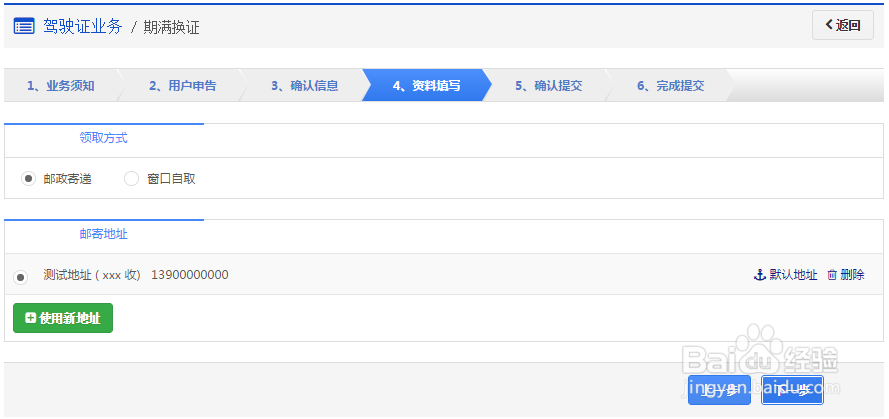Click the 邮寄地址 section header
This screenshot has height=419, width=889.
pos(104,234)
